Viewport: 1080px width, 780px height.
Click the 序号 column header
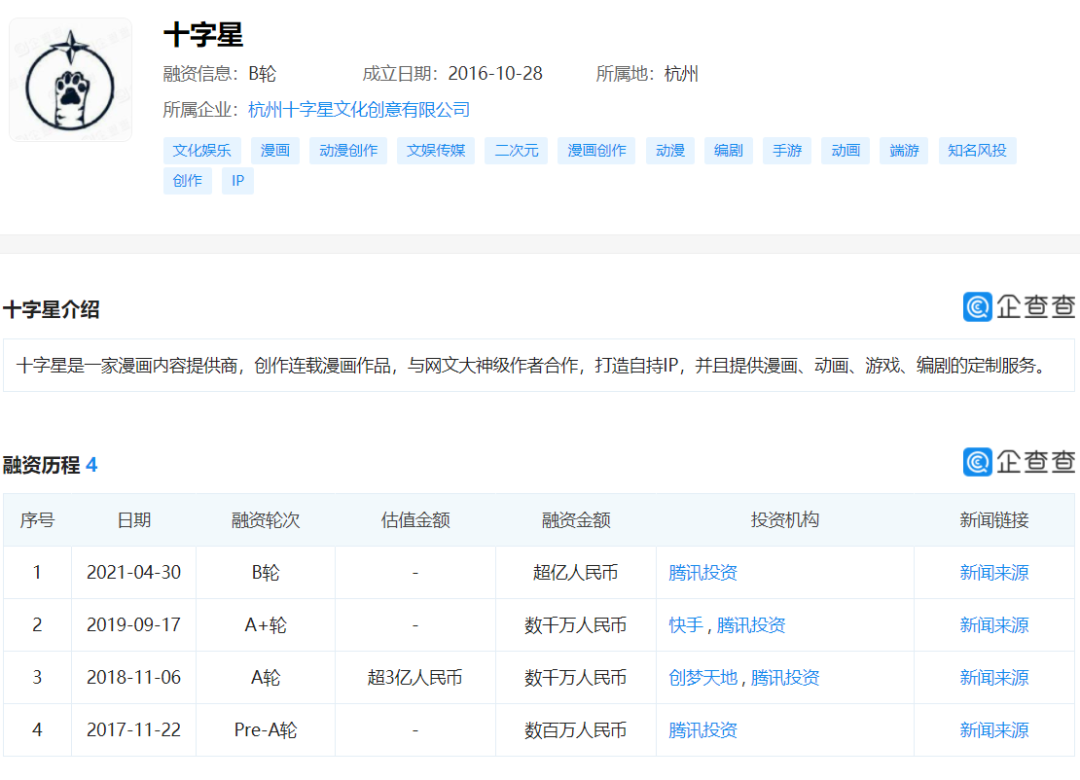point(37,520)
